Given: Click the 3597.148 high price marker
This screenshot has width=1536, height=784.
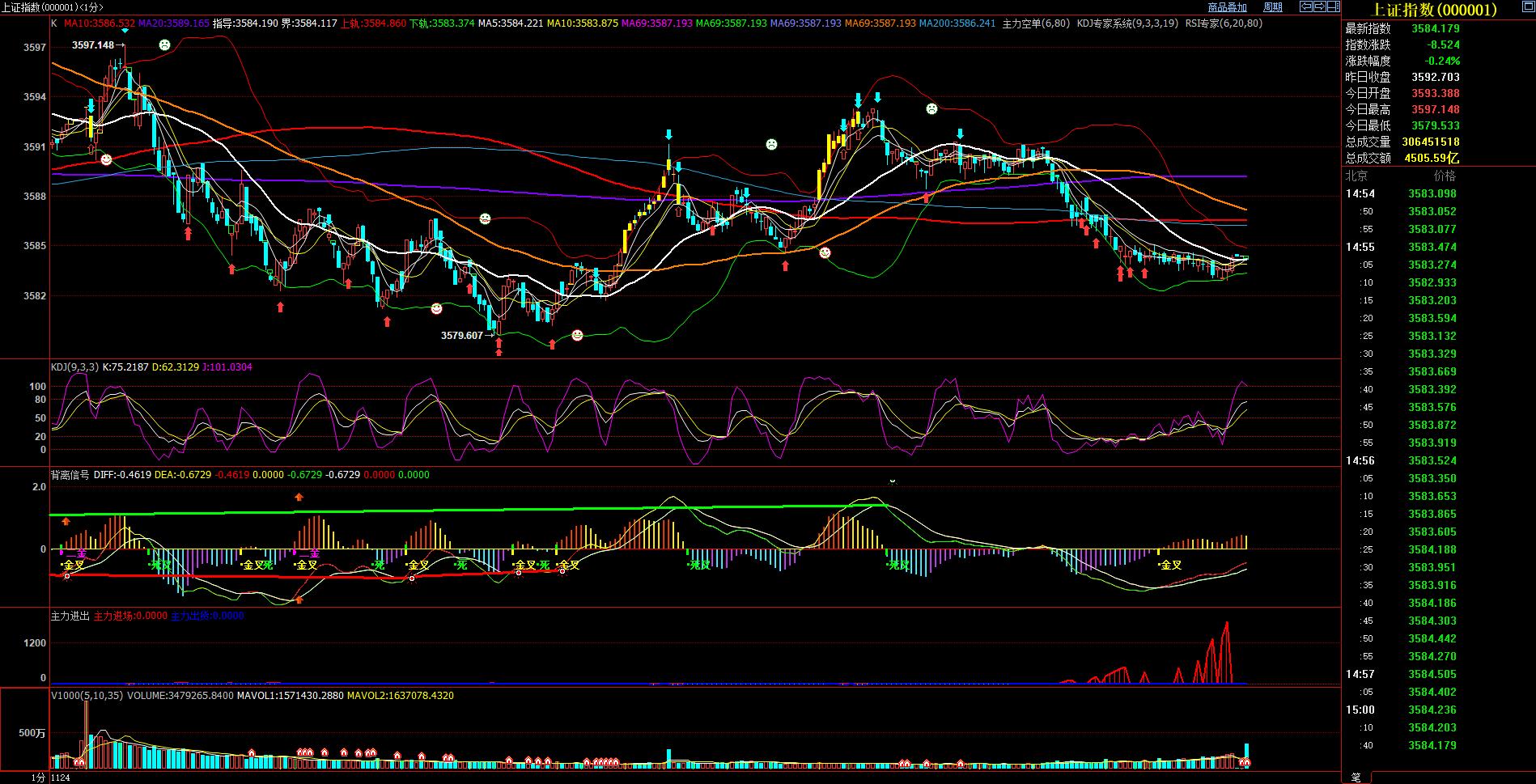Looking at the screenshot, I should click(93, 45).
